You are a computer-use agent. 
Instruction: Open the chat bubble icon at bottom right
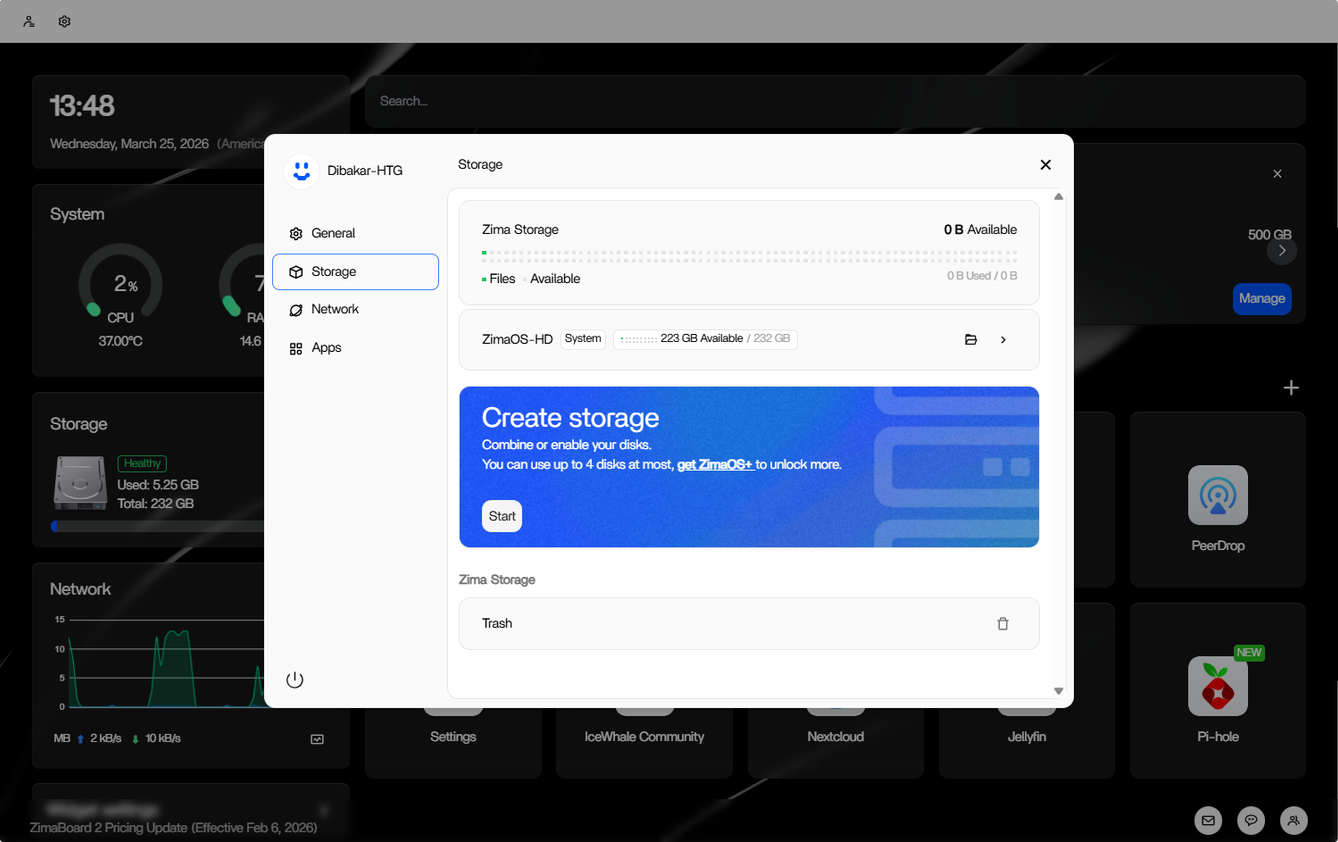coord(1251,821)
